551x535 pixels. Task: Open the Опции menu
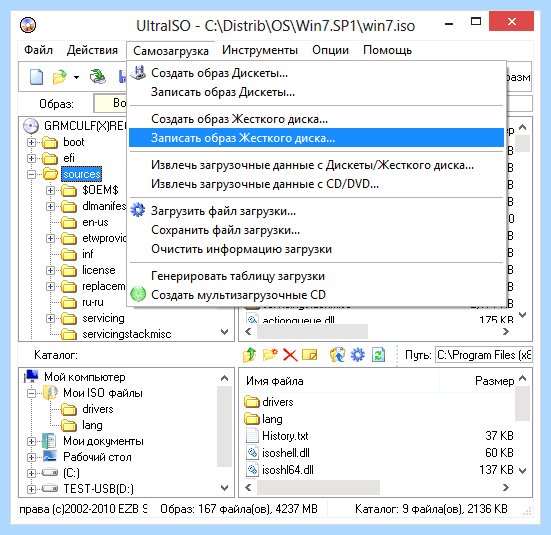330,50
